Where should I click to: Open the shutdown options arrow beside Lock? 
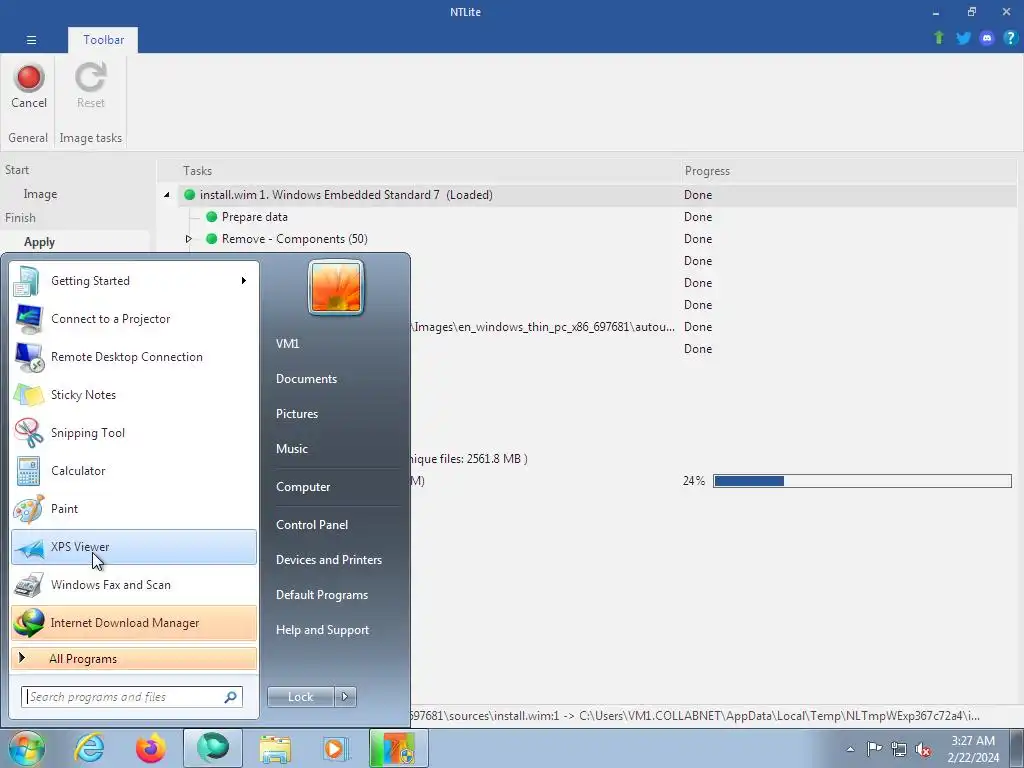pyautogui.click(x=345, y=697)
